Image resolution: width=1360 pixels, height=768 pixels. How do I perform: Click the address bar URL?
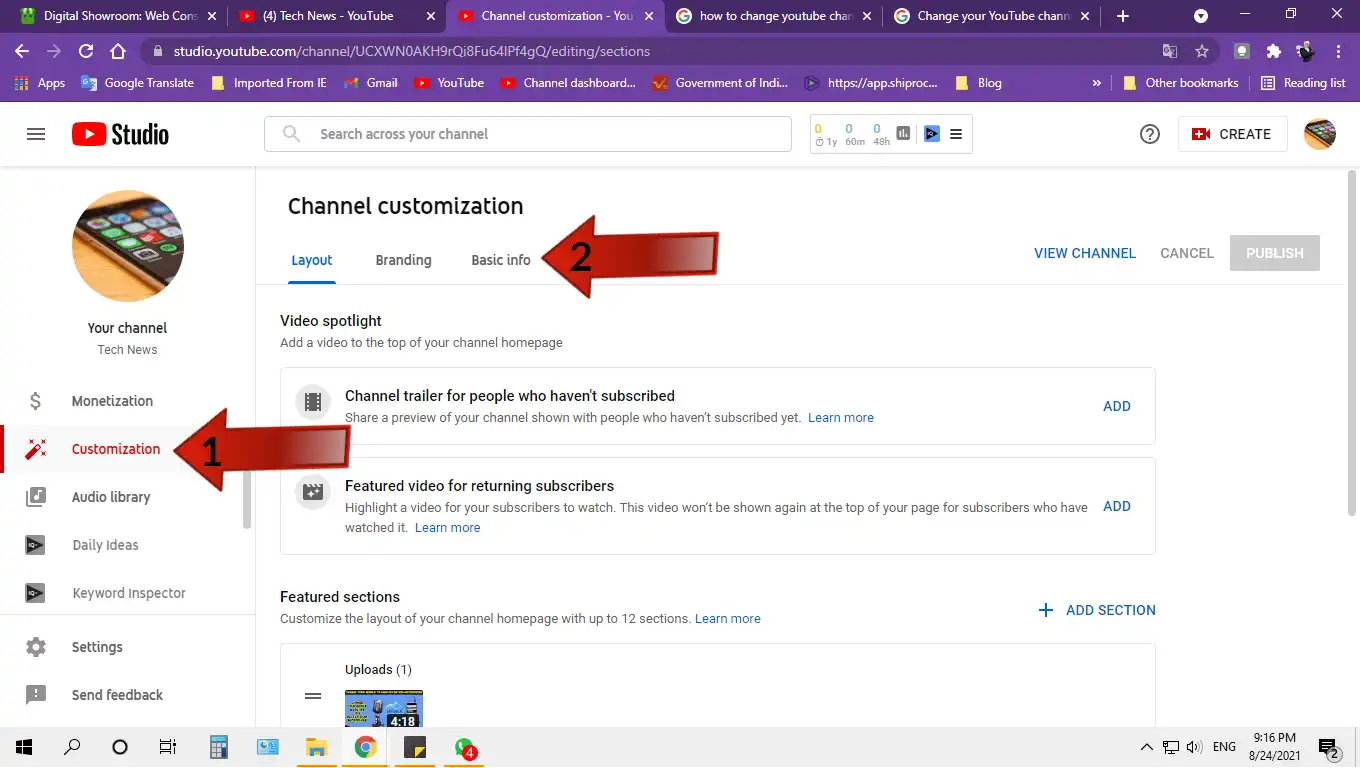pos(411,51)
